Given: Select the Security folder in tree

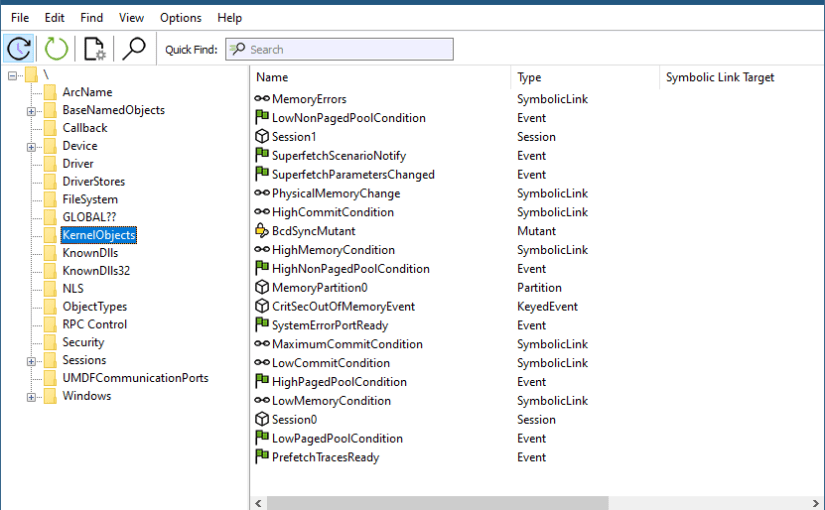Looking at the screenshot, I should coord(83,343).
